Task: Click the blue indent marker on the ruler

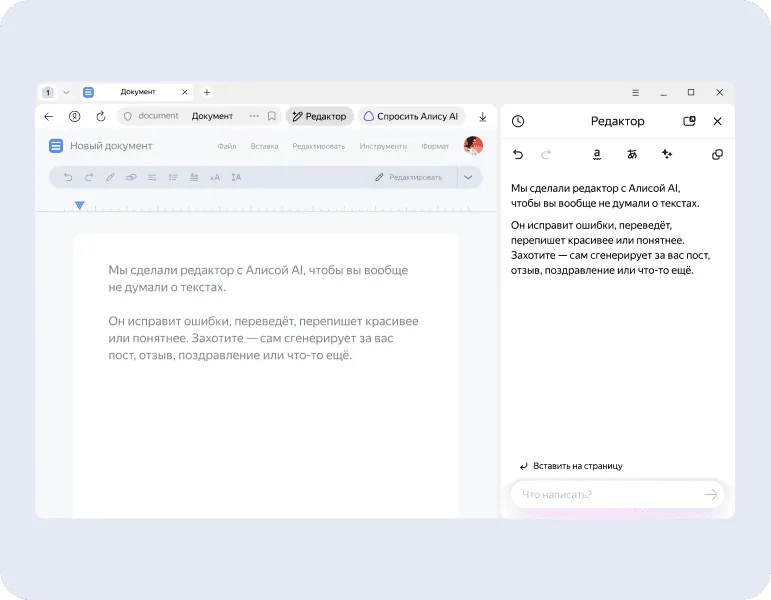Action: tap(79, 205)
